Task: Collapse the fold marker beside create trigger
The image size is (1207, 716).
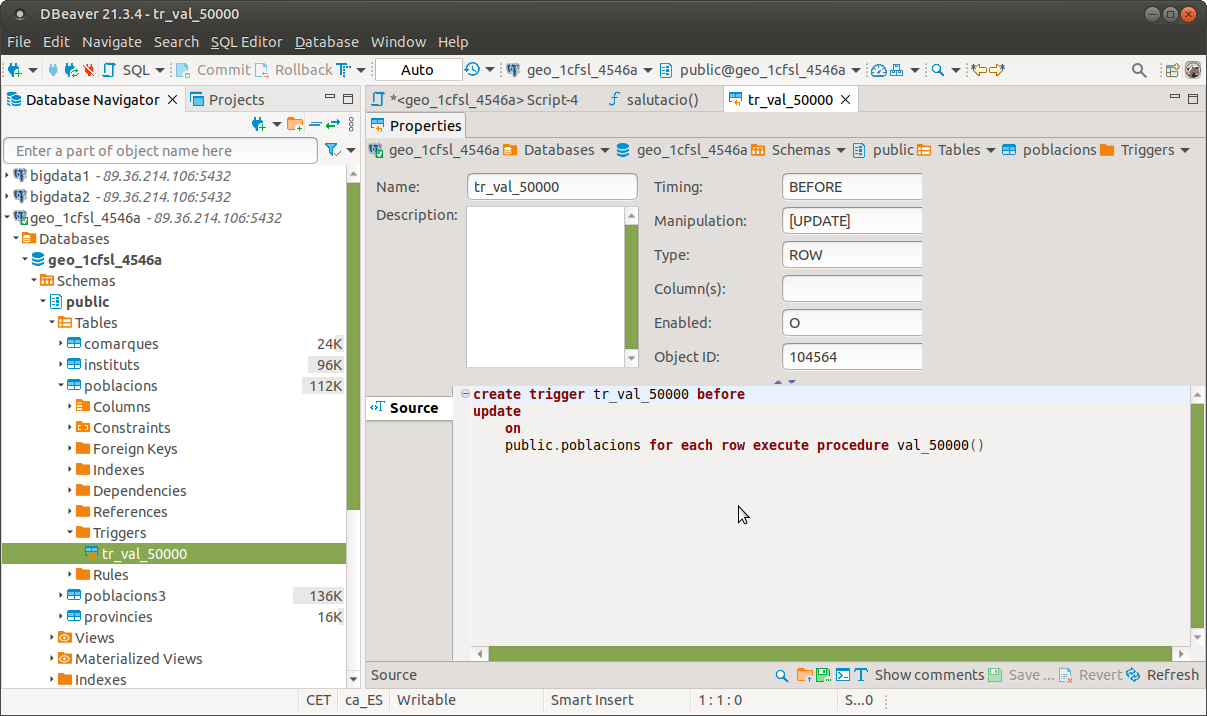Action: coord(465,395)
